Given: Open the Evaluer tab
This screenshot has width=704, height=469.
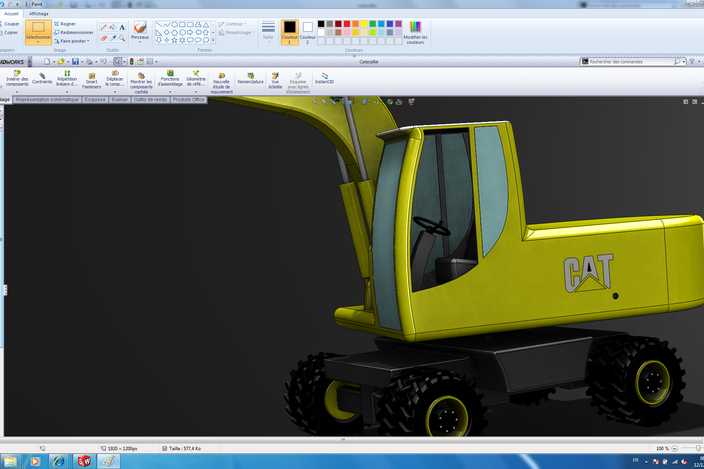Looking at the screenshot, I should pos(120,100).
